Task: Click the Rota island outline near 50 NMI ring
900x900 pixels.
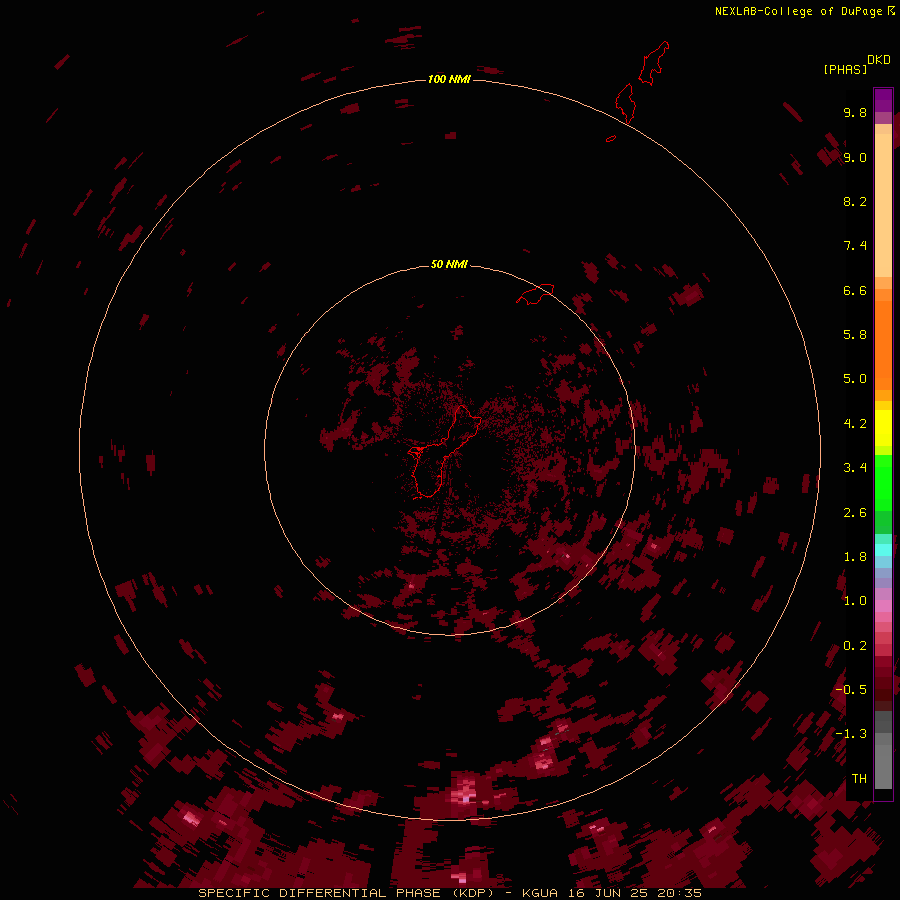Action: (x=536, y=293)
